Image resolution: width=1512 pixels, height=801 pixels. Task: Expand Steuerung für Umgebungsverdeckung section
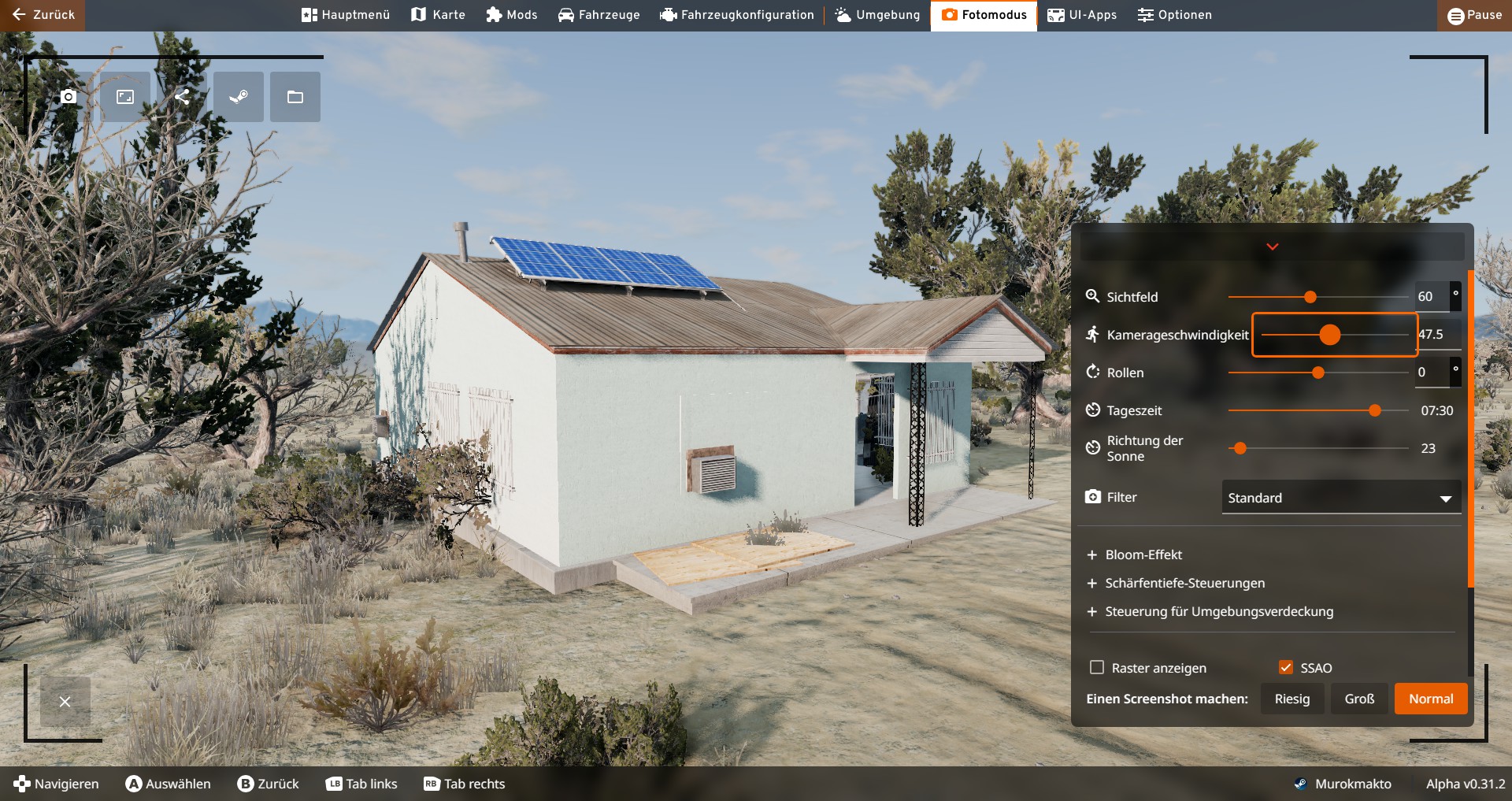(1210, 611)
